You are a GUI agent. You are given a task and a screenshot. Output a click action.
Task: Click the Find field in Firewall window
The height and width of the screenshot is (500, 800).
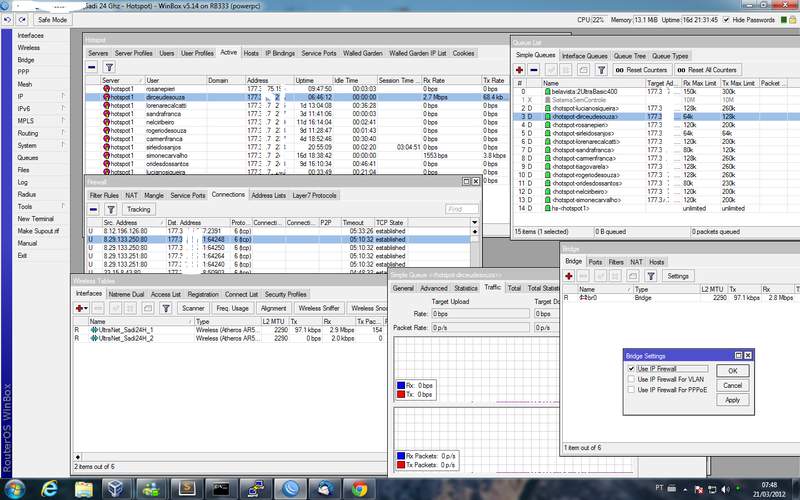coord(460,209)
